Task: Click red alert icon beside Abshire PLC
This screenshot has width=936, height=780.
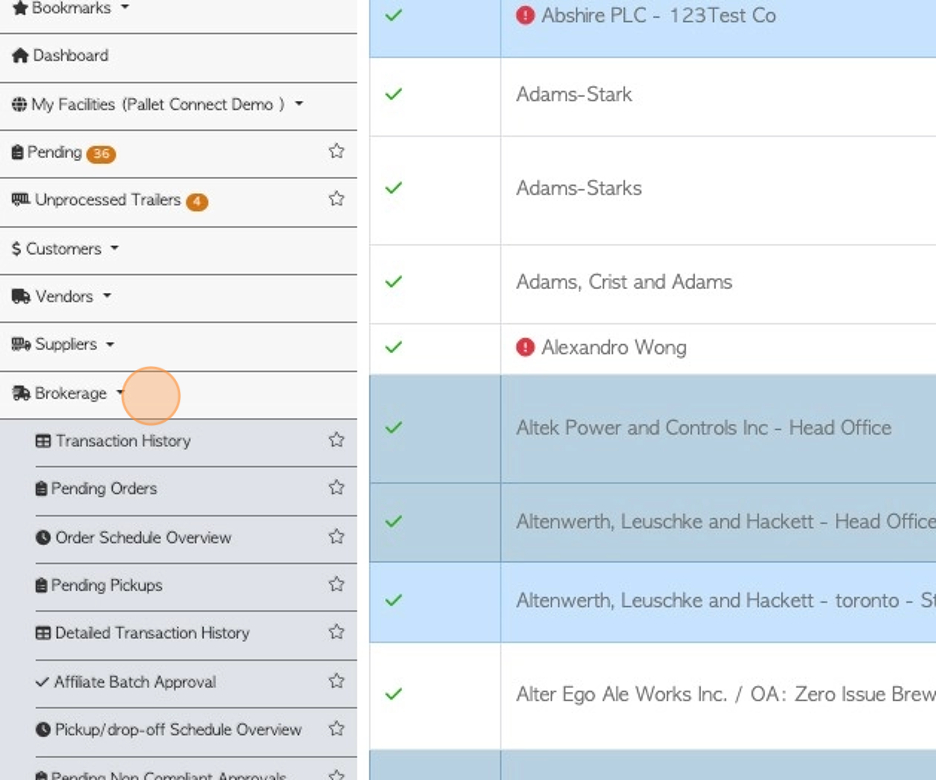Action: tap(525, 15)
